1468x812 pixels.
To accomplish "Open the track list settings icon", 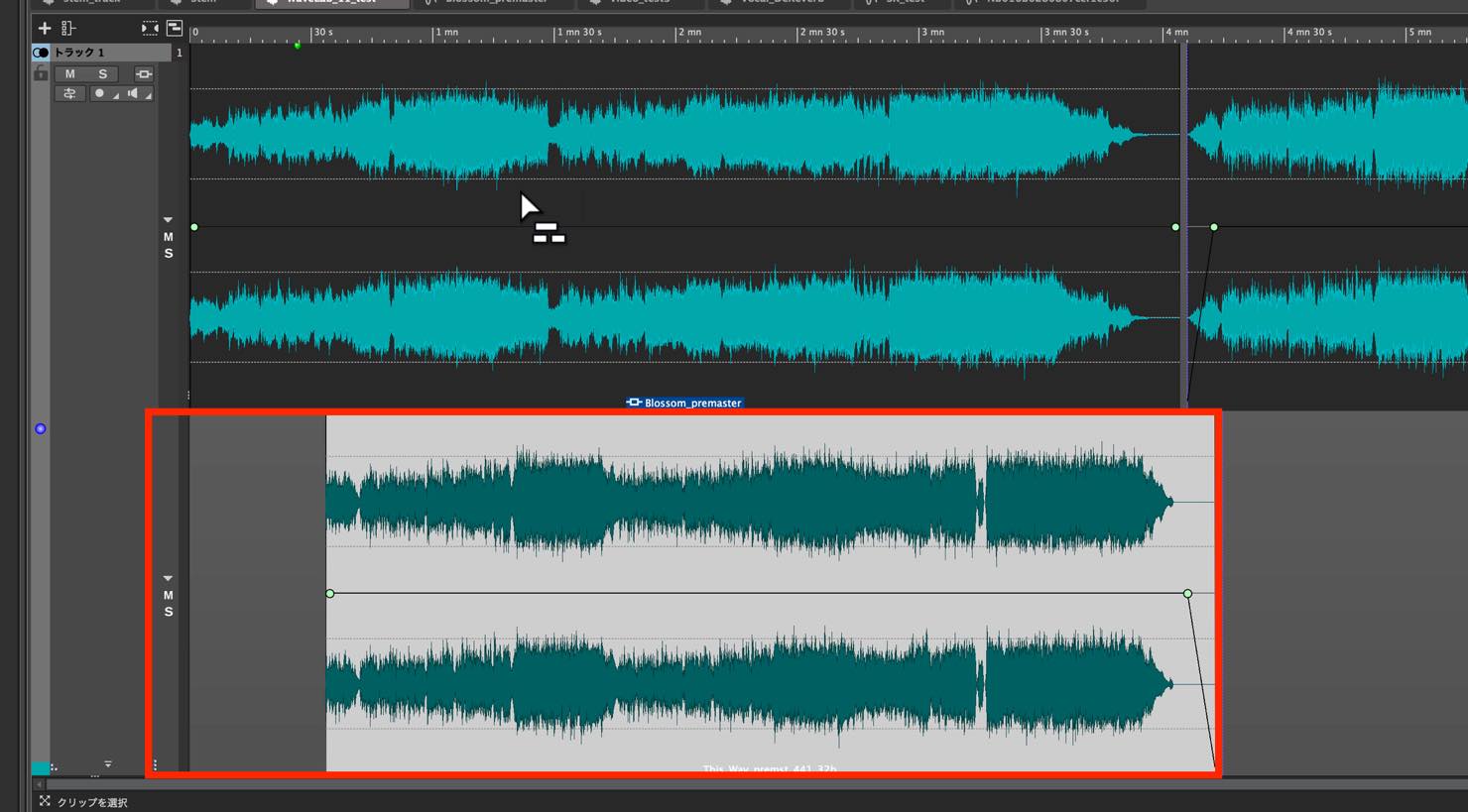I will coord(68,28).
